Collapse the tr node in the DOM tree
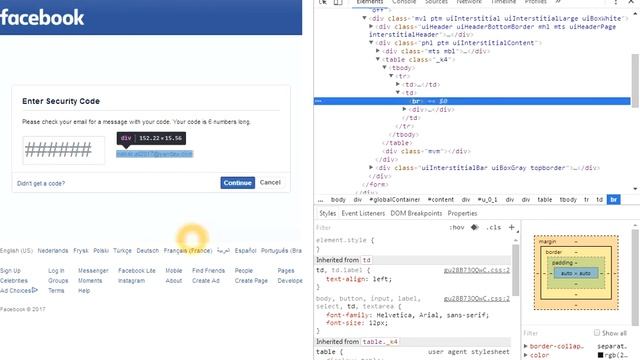 391,76
